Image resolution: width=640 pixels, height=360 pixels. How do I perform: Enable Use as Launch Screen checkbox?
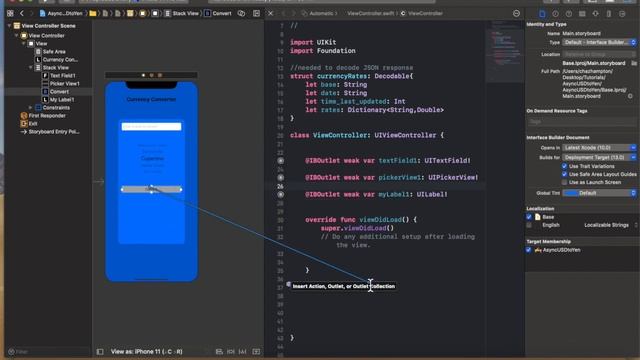[x=564, y=182]
